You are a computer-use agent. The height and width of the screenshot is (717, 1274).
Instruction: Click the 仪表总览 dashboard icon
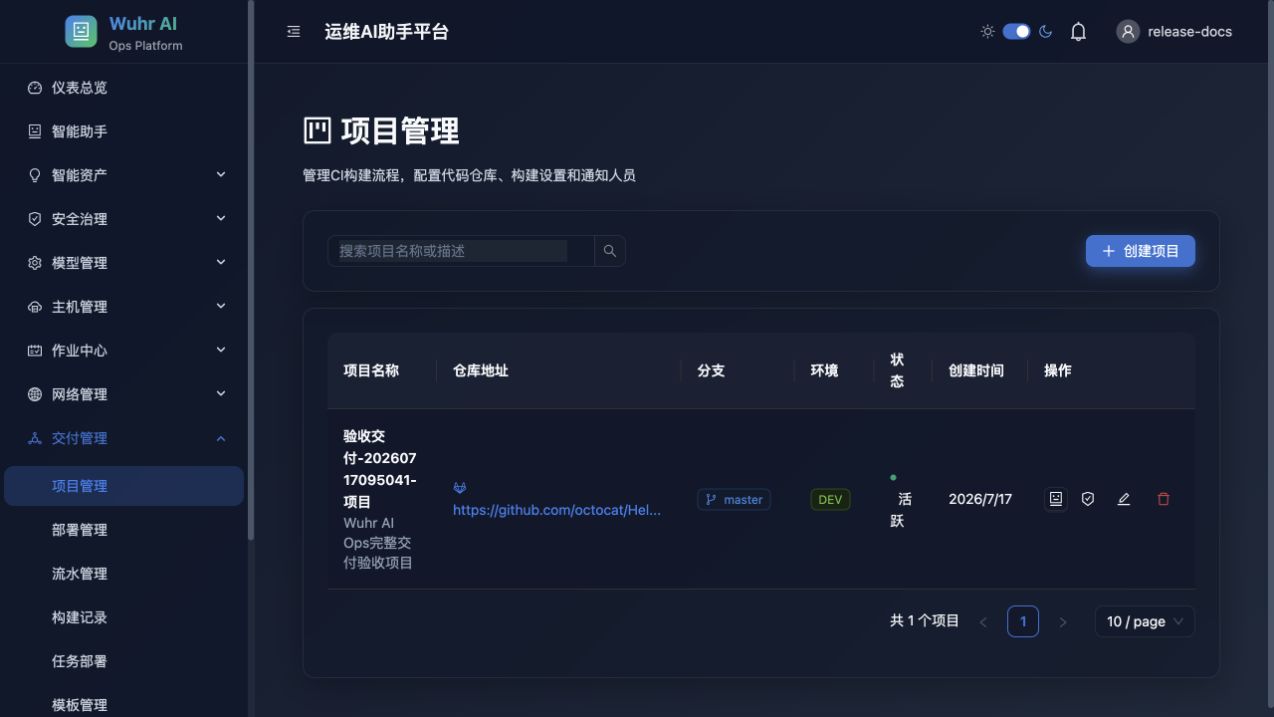(35, 88)
